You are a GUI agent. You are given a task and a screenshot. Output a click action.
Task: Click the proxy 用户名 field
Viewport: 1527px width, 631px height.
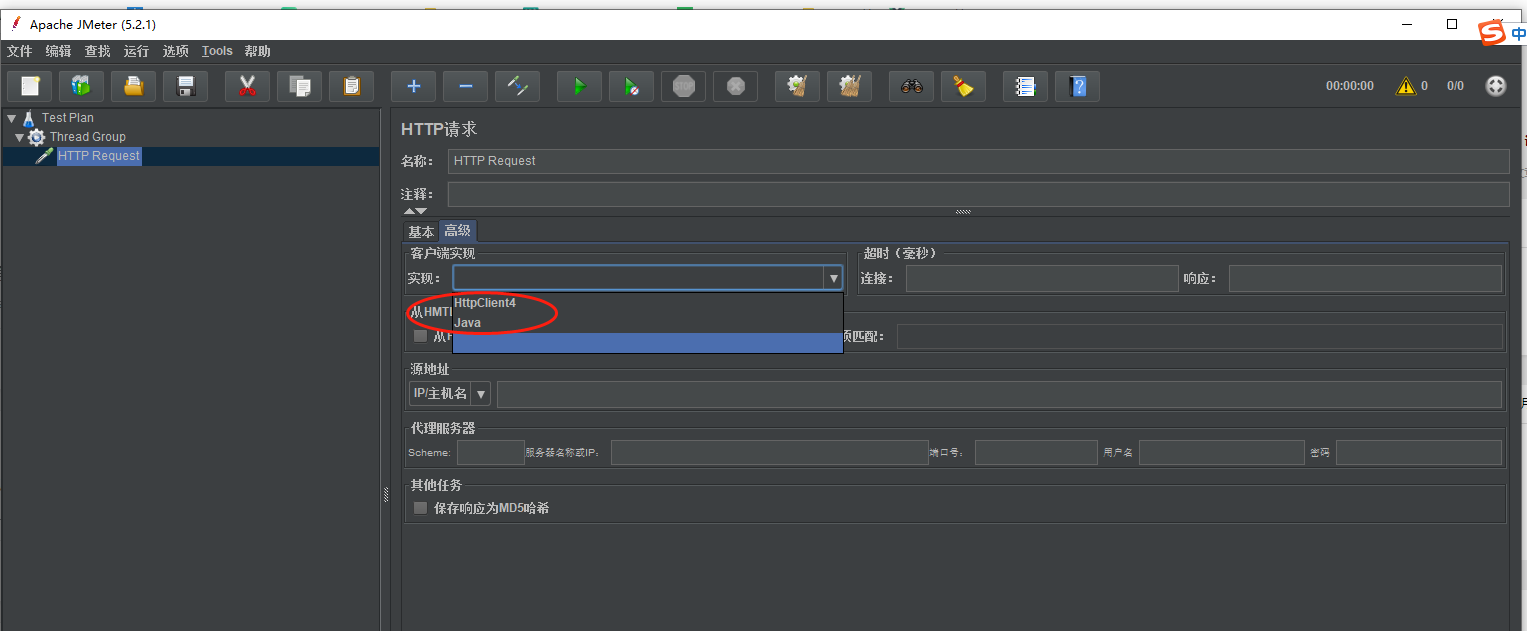1222,453
